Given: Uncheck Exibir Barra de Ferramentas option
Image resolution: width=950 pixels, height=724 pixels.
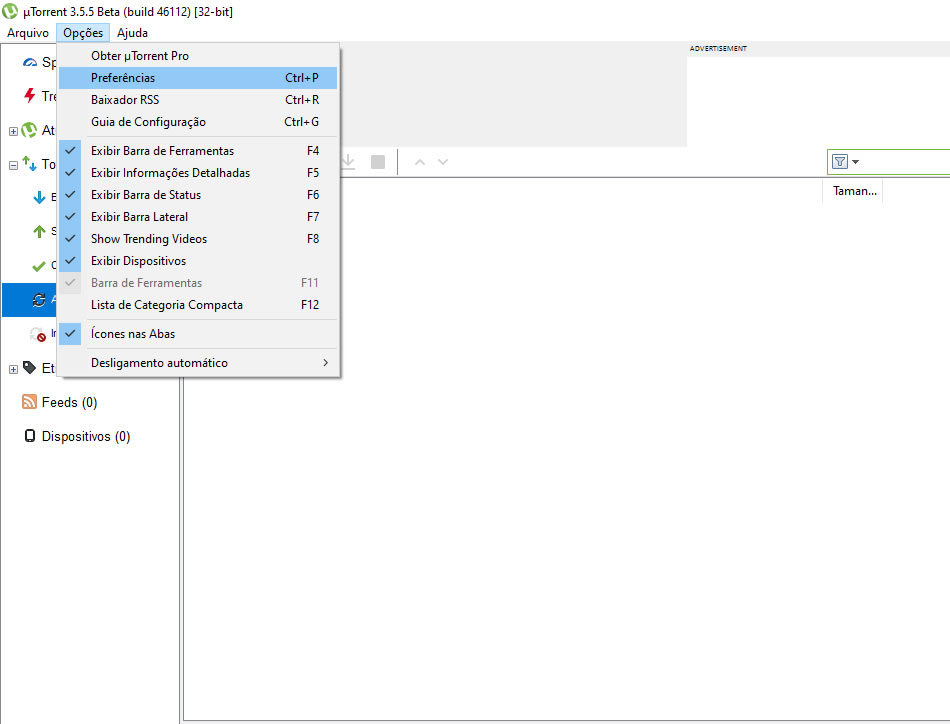Looking at the screenshot, I should point(162,151).
